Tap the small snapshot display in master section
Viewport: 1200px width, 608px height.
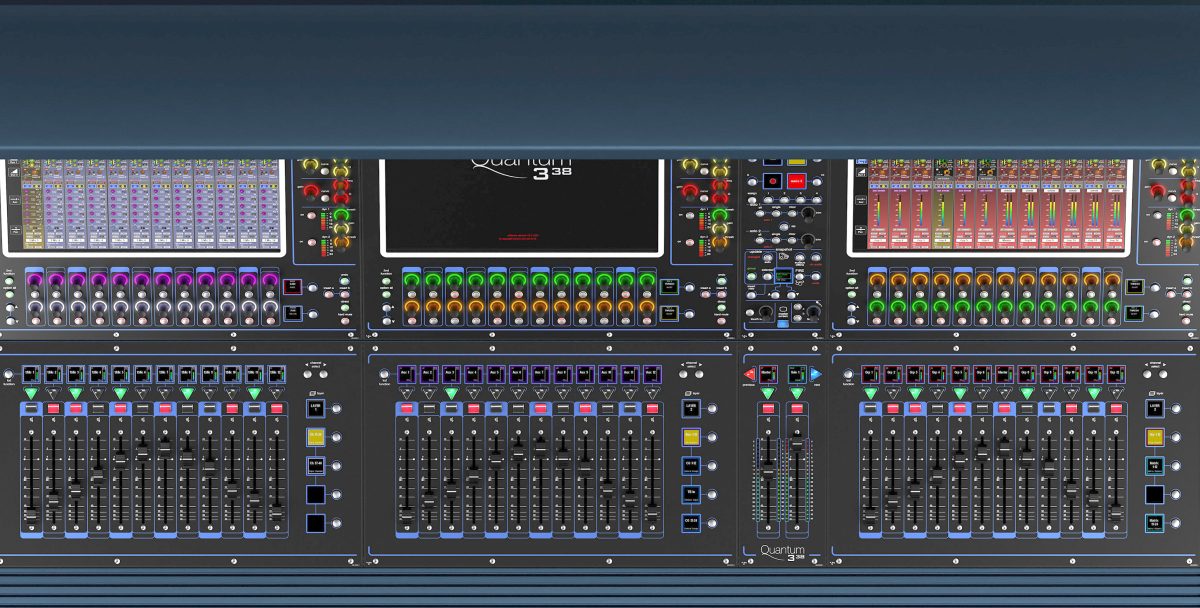[785, 274]
